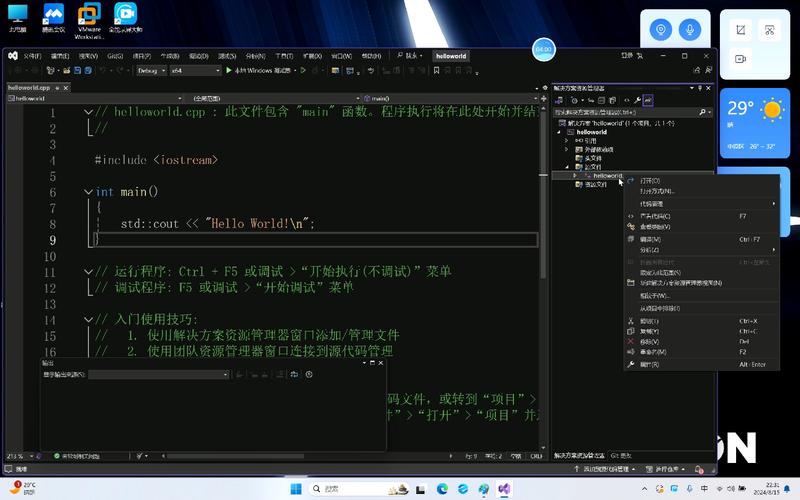Click the Visual Studio icon in the taskbar
This screenshot has height=500, width=800.
(x=505, y=489)
